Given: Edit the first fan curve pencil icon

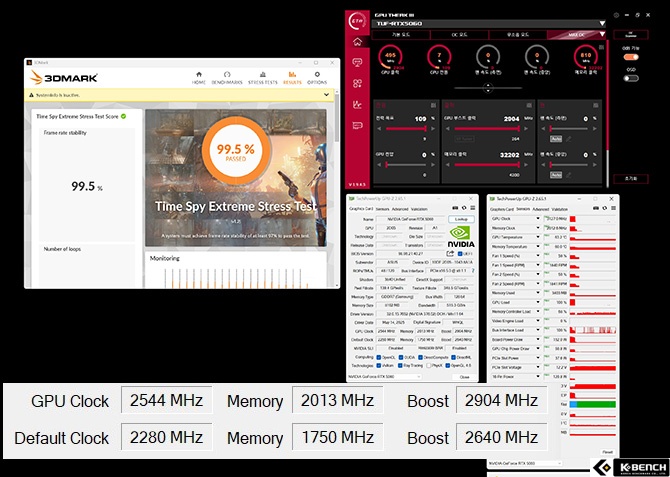Looking at the screenshot, I should tap(568, 139).
